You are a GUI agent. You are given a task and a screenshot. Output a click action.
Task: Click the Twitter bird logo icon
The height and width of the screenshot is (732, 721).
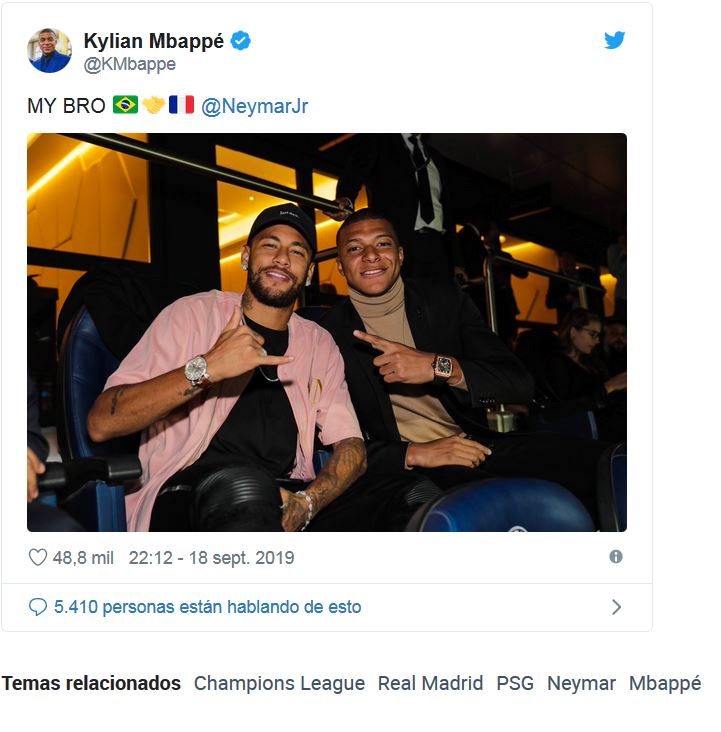click(x=614, y=41)
